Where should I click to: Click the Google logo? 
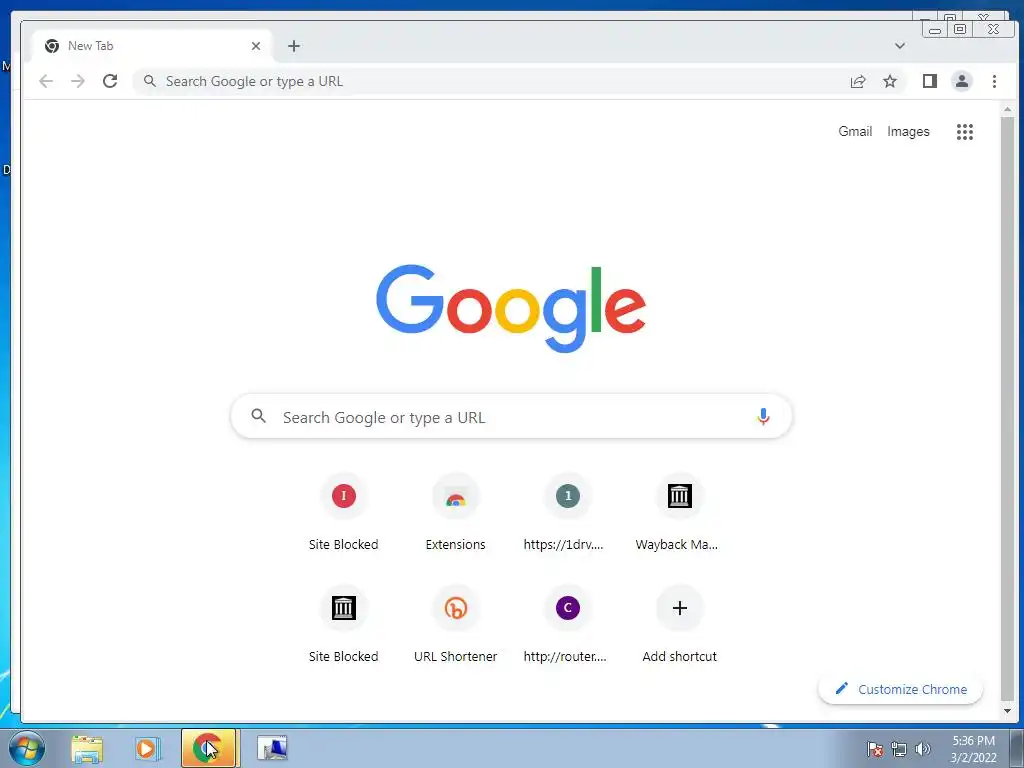pyautogui.click(x=511, y=308)
